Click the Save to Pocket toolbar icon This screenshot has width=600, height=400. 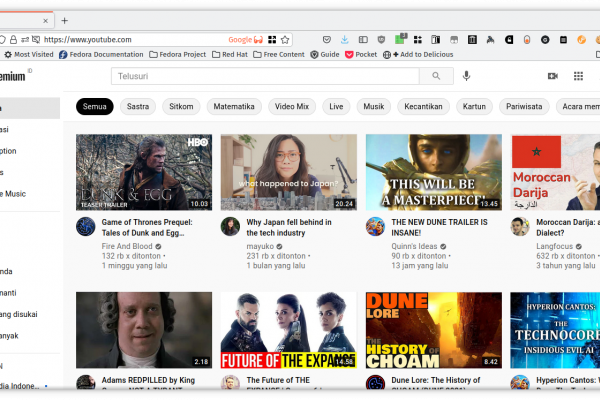coord(326,39)
